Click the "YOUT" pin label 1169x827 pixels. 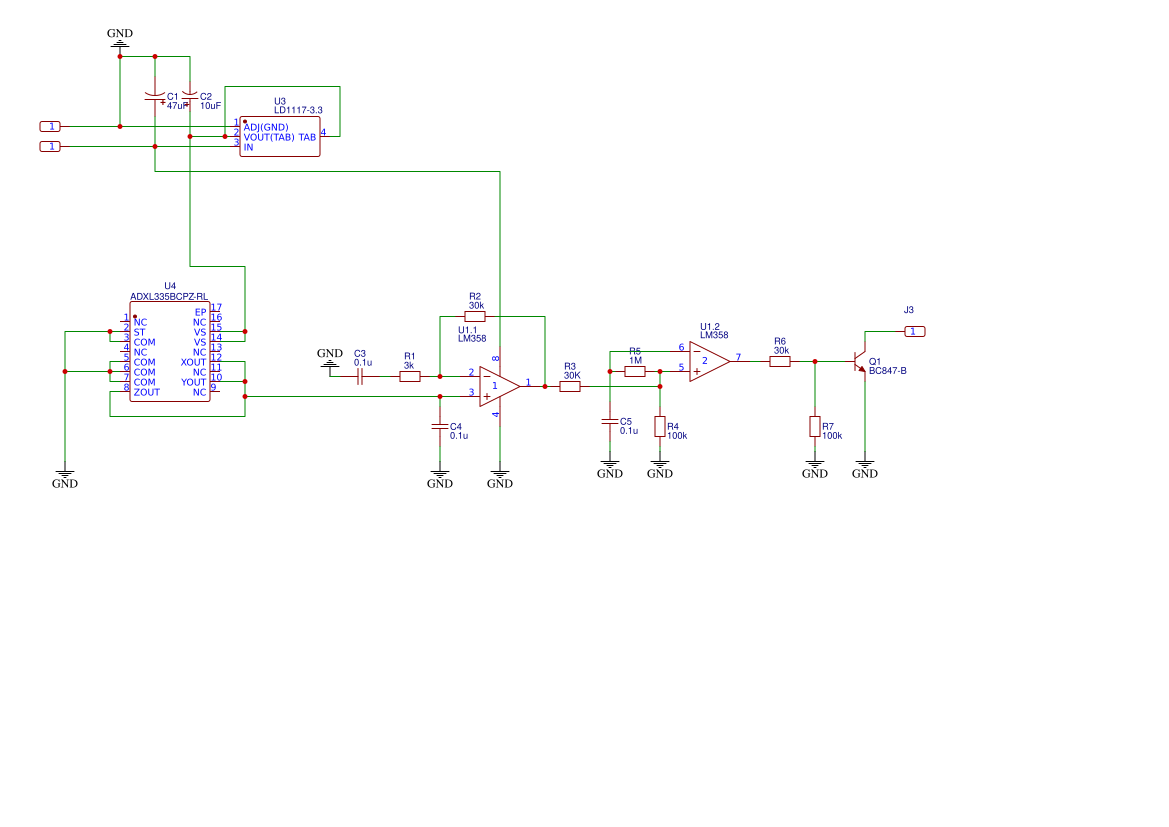tap(193, 383)
